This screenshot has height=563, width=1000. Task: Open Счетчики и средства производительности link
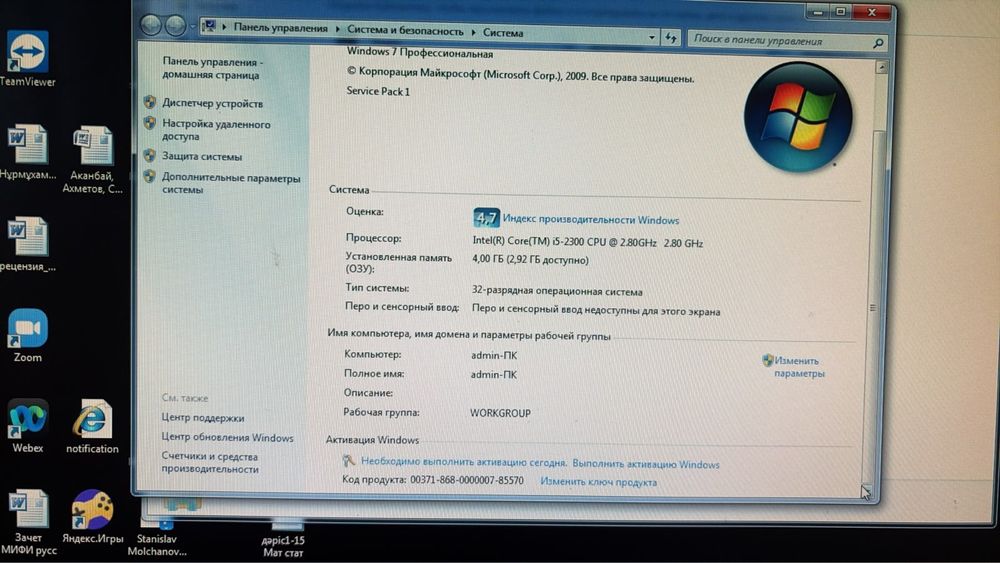(210, 463)
